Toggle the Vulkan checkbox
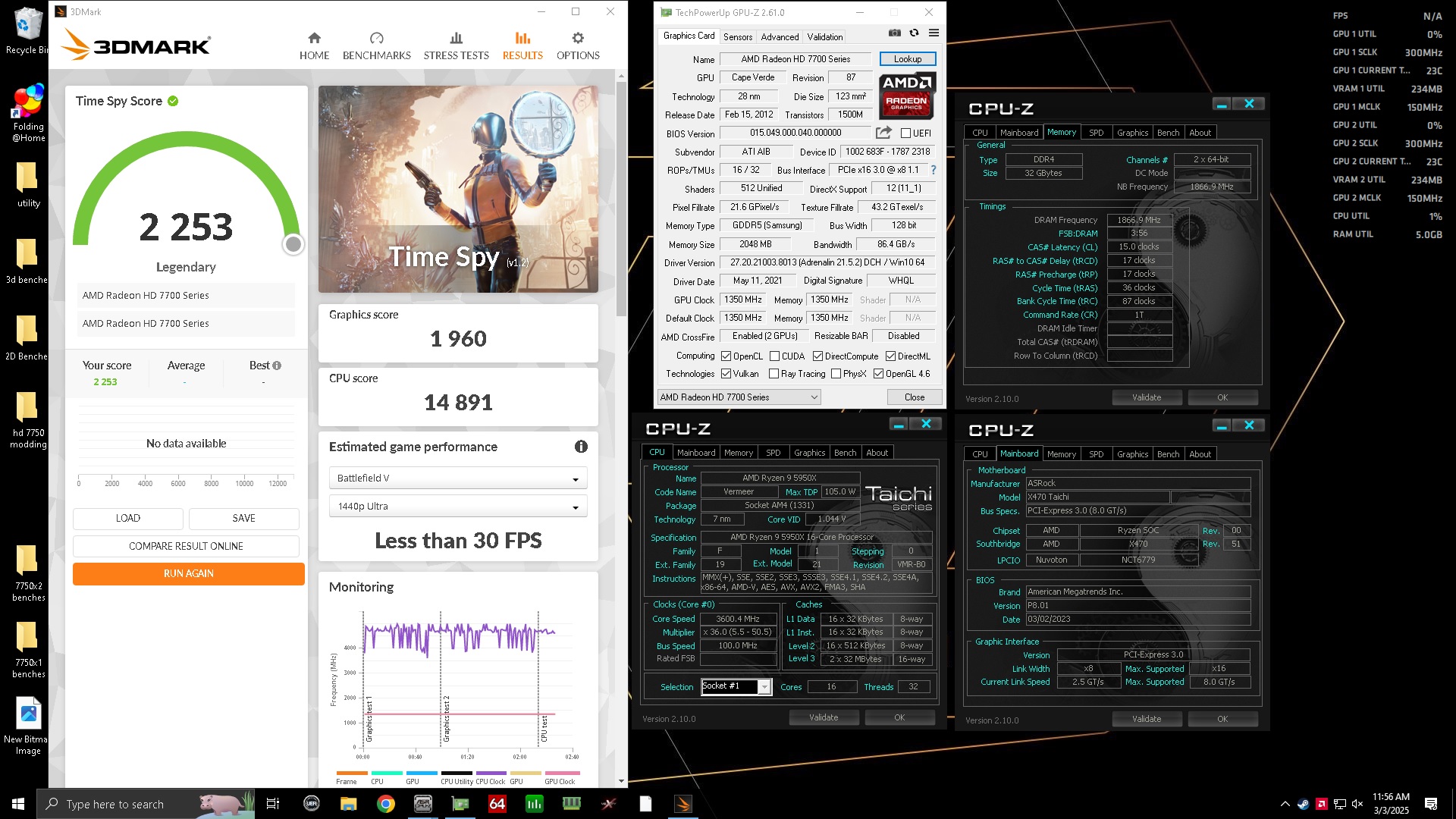The width and height of the screenshot is (1456, 819). (726, 374)
